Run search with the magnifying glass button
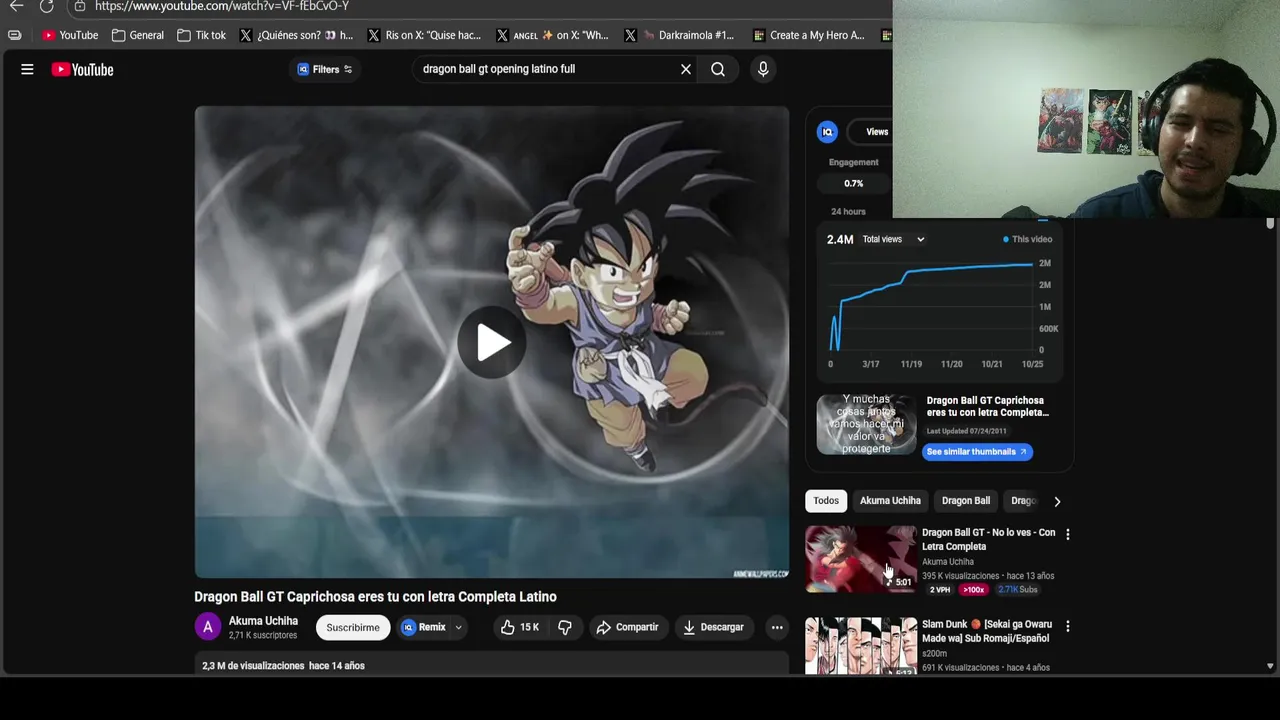Image resolution: width=1280 pixels, height=720 pixels. tap(718, 69)
